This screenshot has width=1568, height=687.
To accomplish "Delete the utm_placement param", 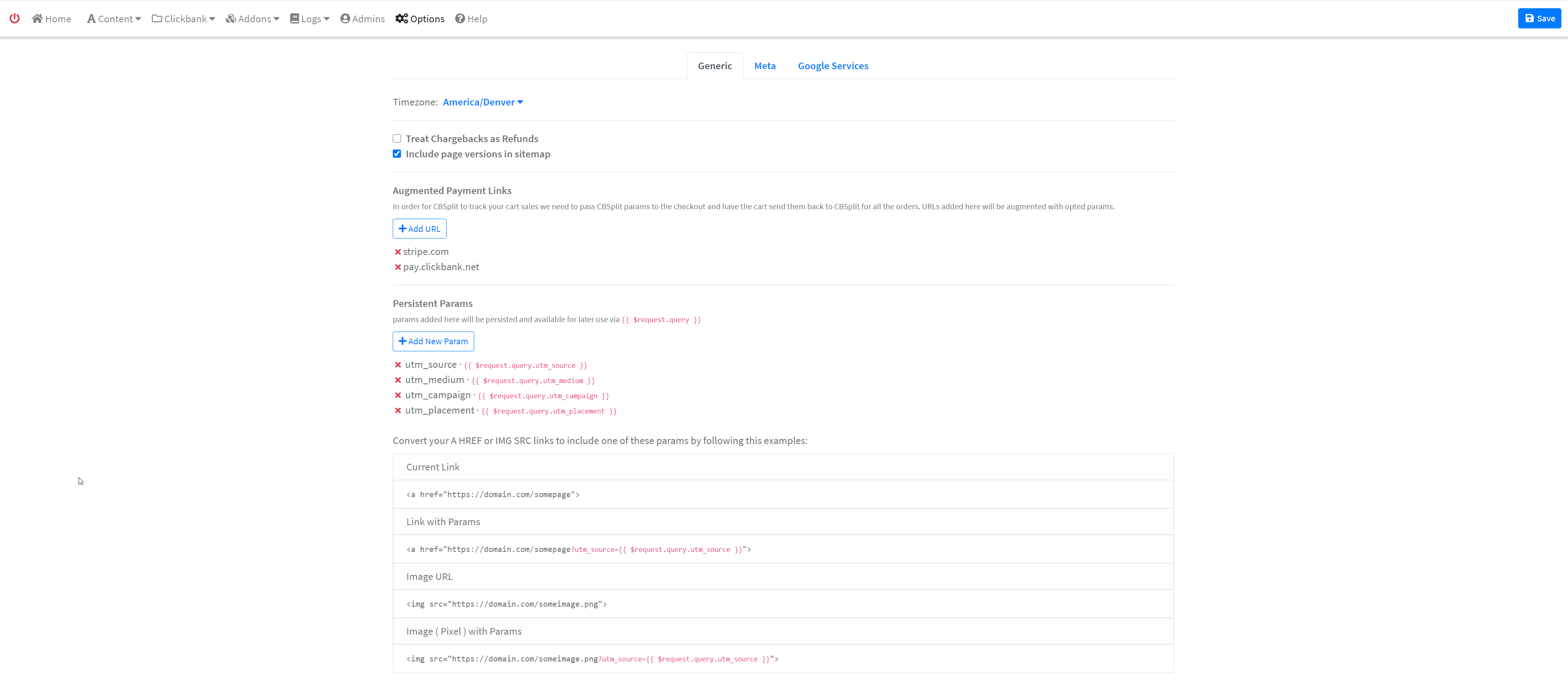I will tap(398, 411).
